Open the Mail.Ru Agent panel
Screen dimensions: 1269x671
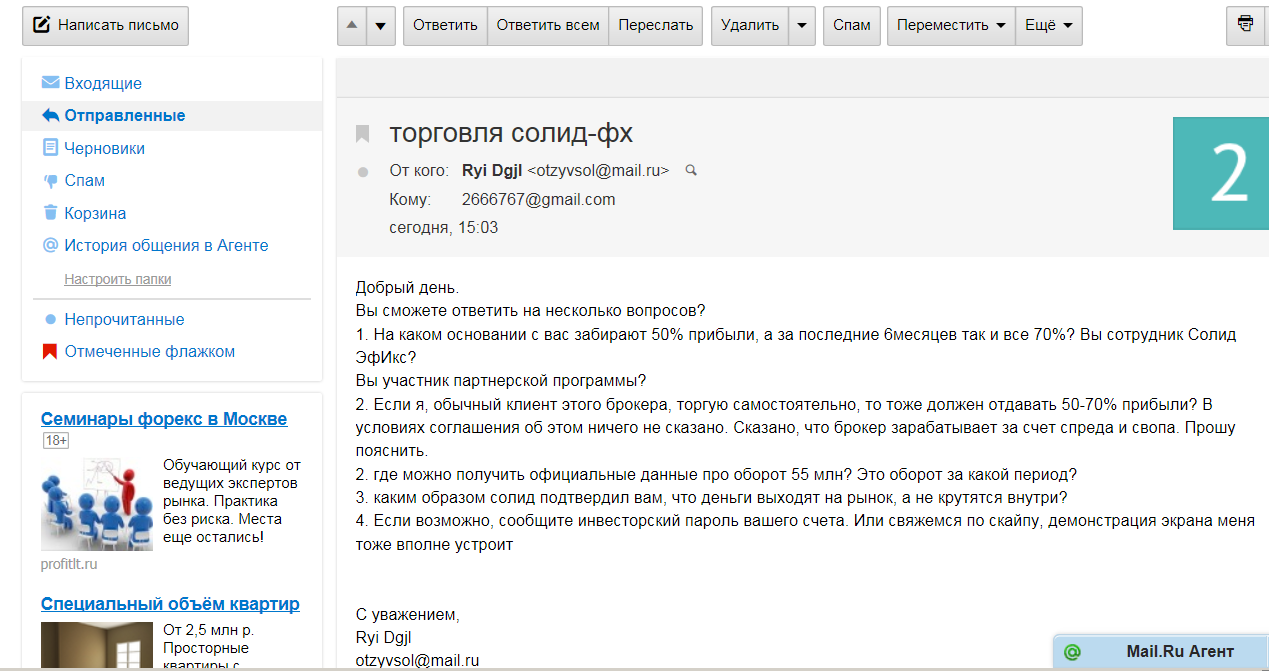click(x=1161, y=652)
